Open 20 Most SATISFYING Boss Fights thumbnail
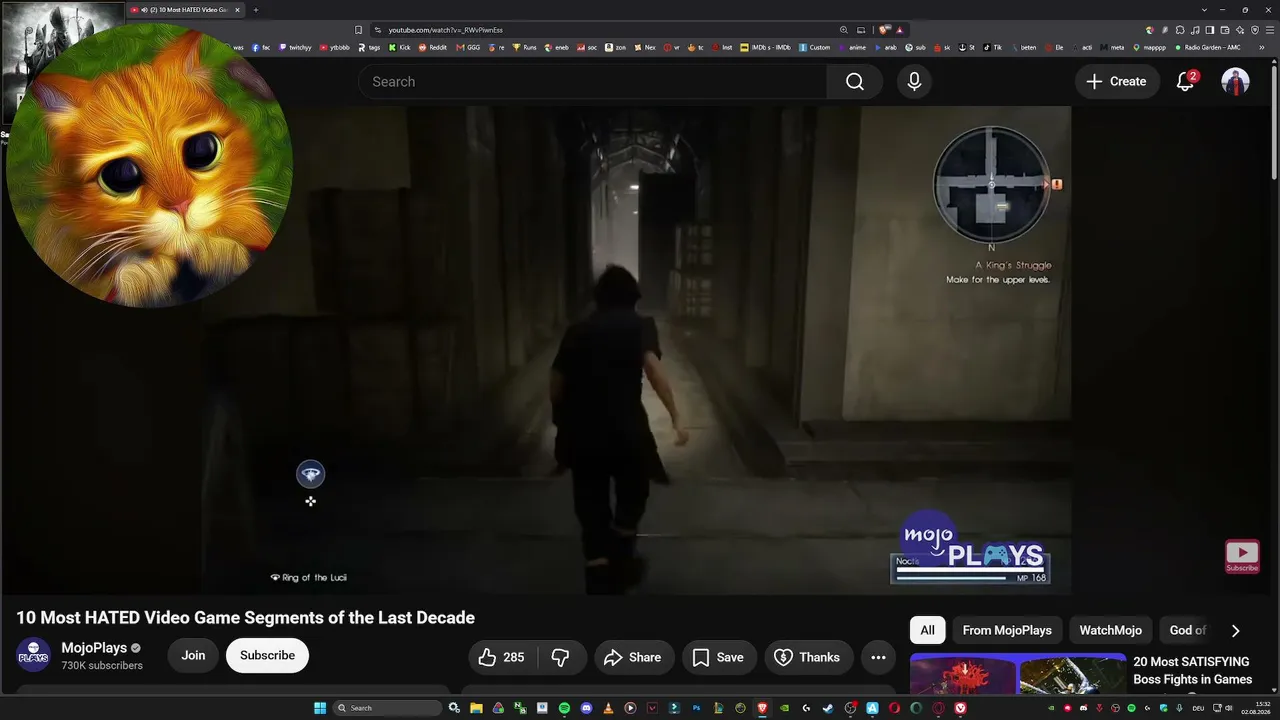Screen dimensions: 1280x720 point(1018,674)
